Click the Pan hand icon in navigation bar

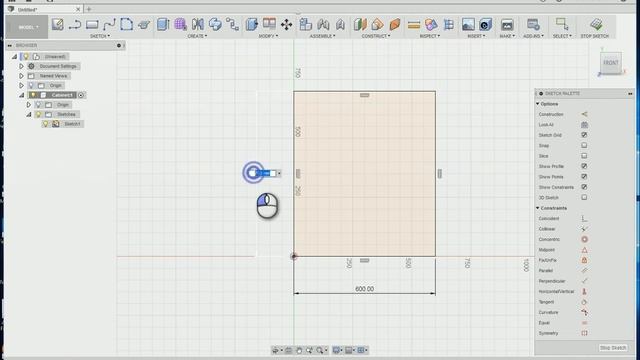299,350
